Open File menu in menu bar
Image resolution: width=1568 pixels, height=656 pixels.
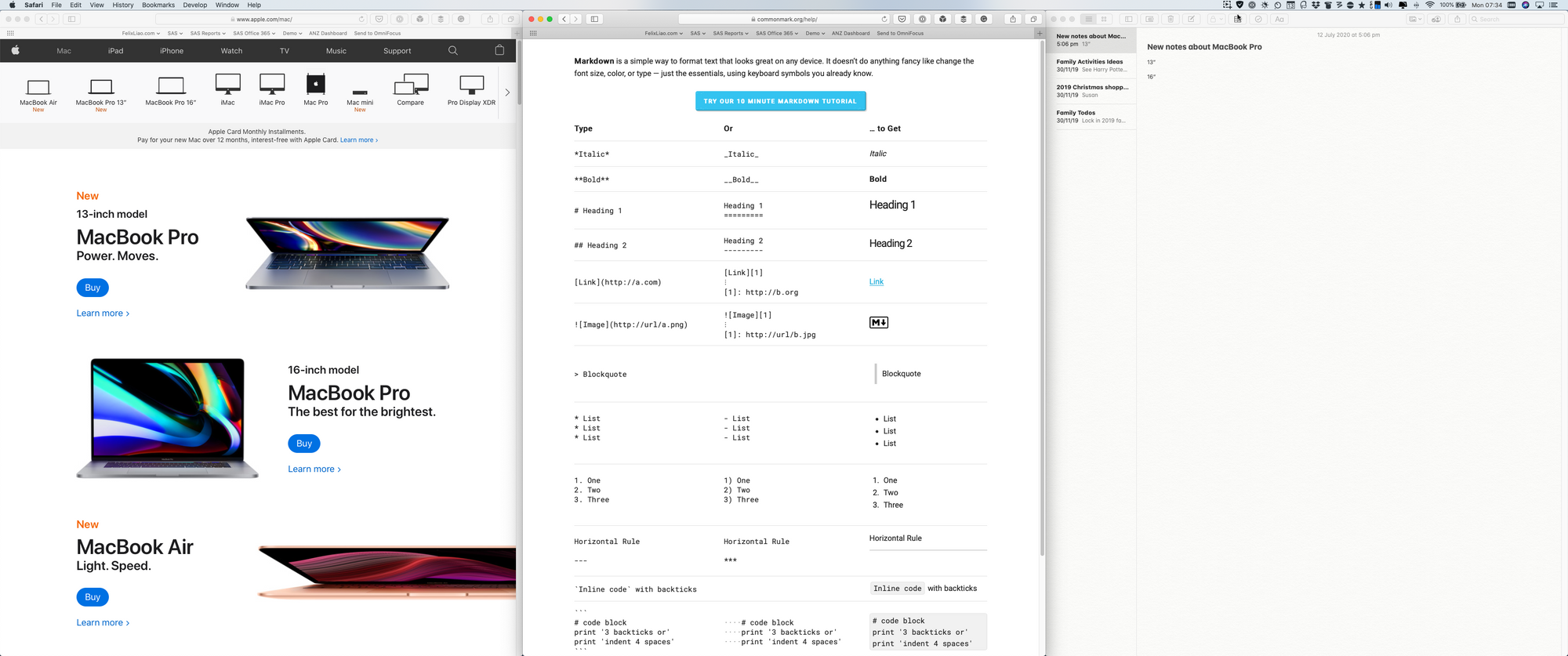coord(56,5)
